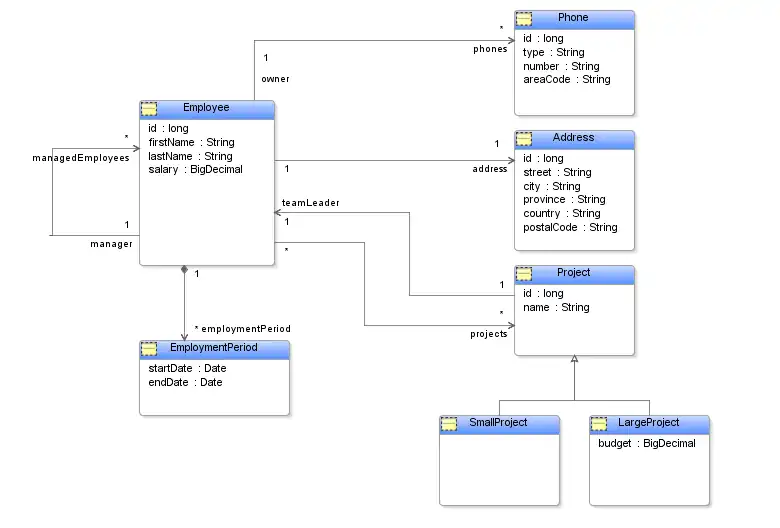The image size is (780, 528).
Task: Select the postalCode : String attribute
Action: [570, 228]
